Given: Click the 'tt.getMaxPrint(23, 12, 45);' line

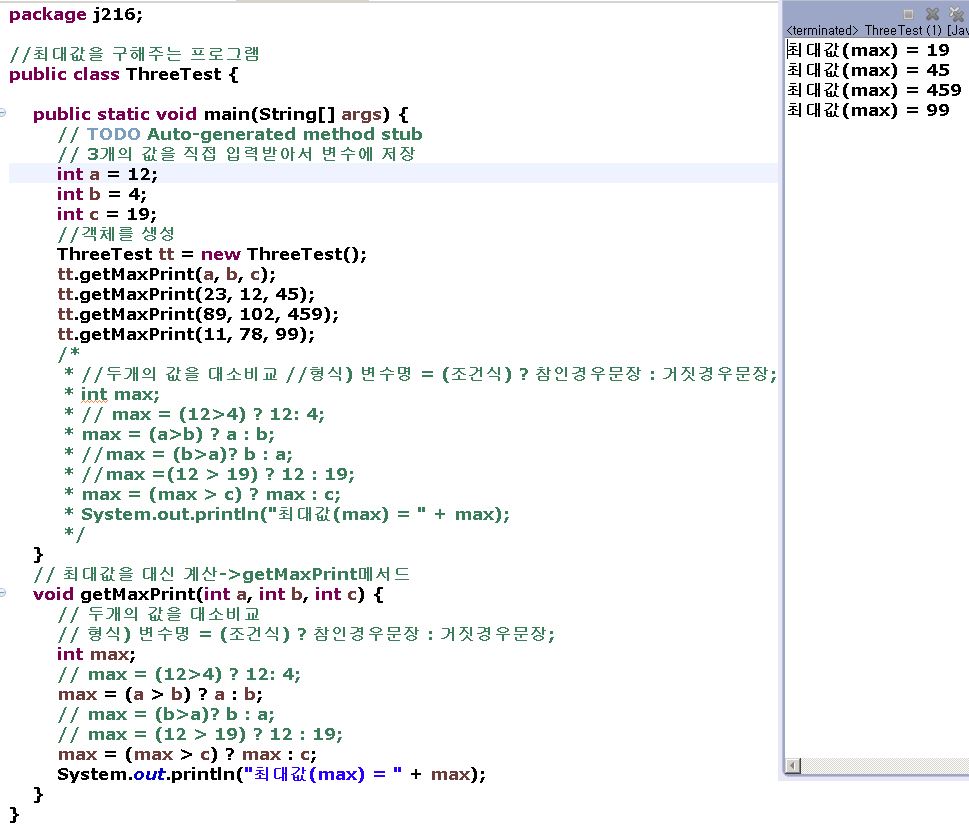Looking at the screenshot, I should 186,294.
